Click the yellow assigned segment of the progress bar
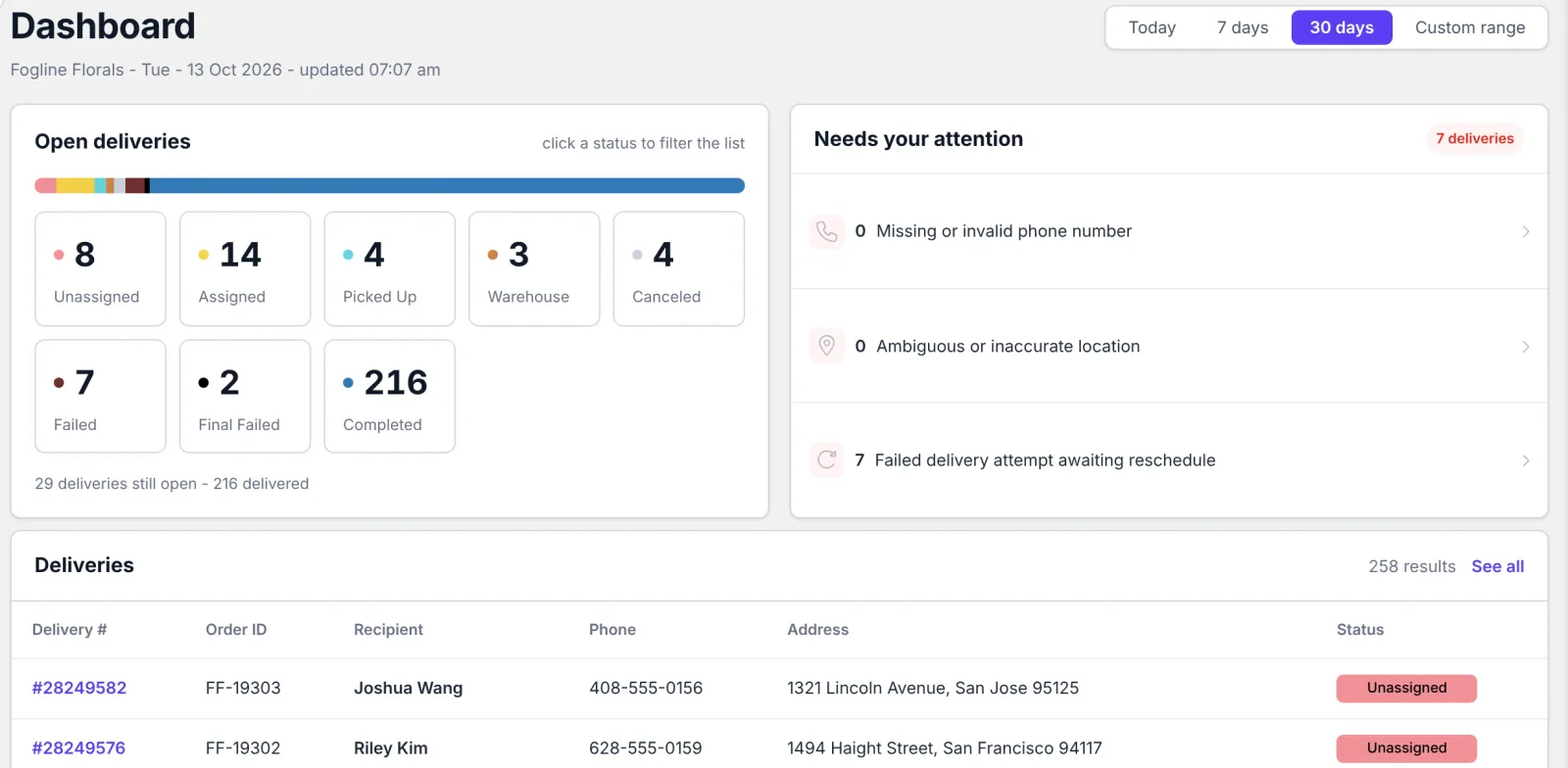1568x768 pixels. [x=74, y=185]
